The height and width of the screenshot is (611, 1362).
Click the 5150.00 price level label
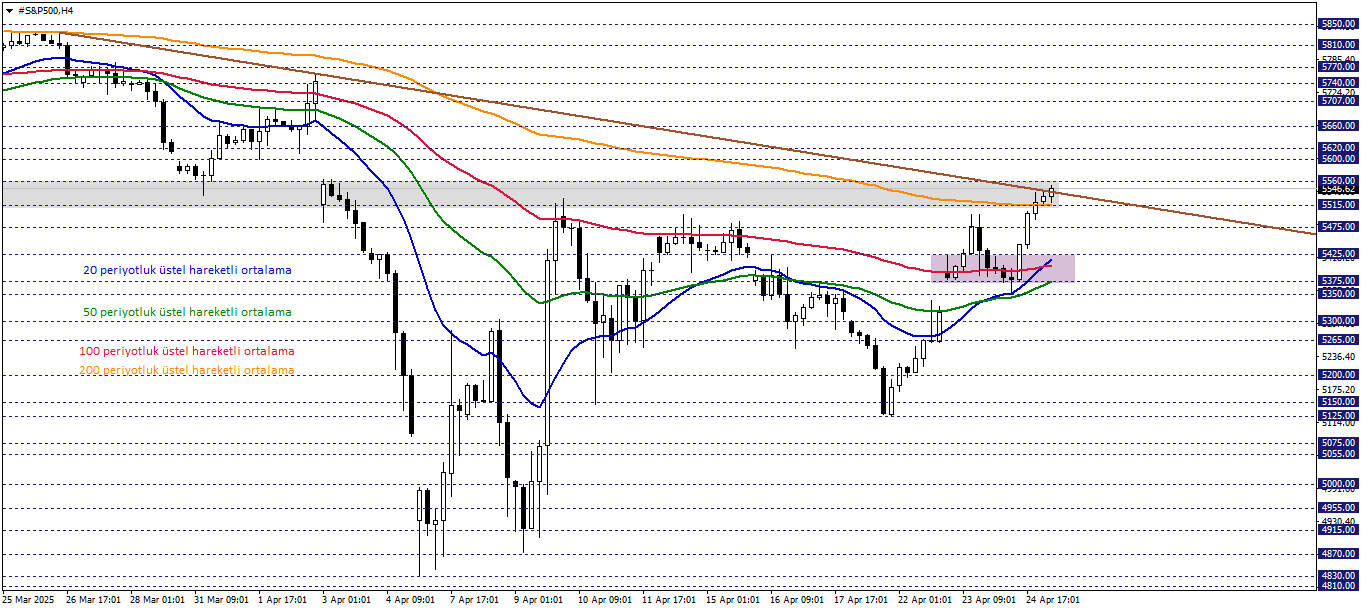click(1338, 402)
